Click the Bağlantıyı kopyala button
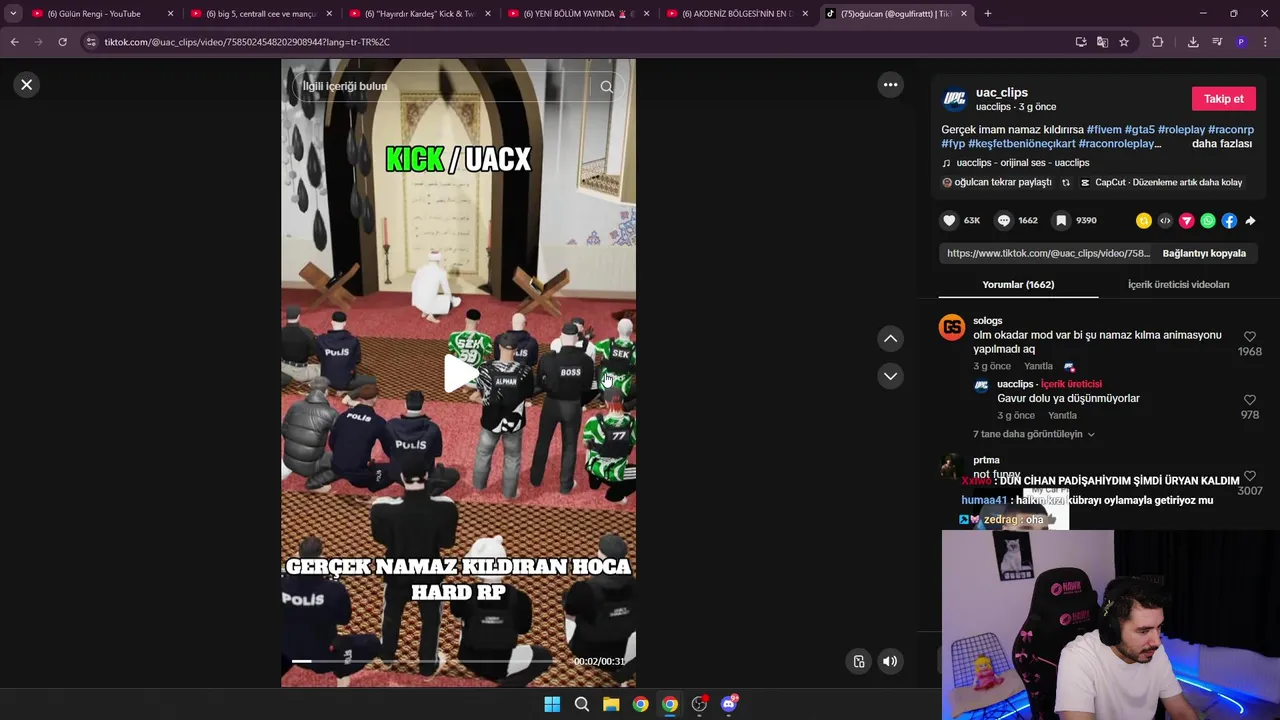This screenshot has height=720, width=1280. (1204, 253)
